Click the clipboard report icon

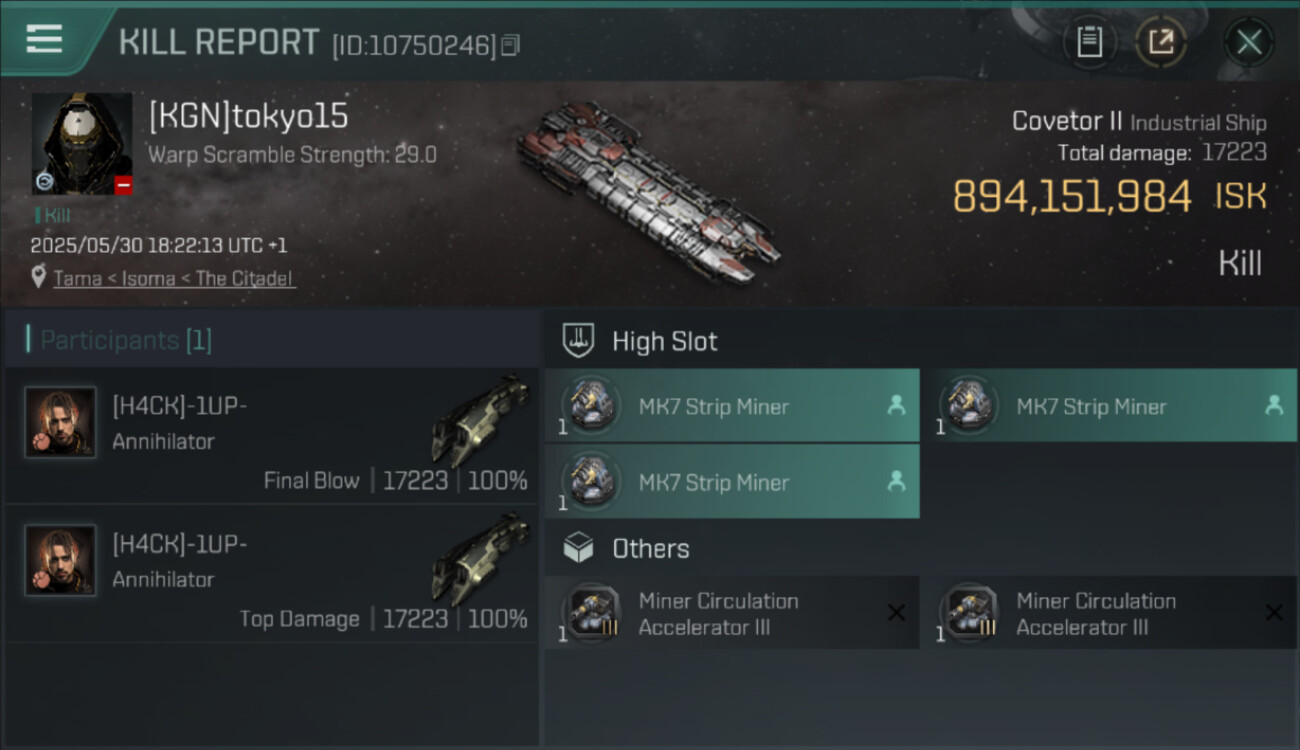click(1089, 42)
